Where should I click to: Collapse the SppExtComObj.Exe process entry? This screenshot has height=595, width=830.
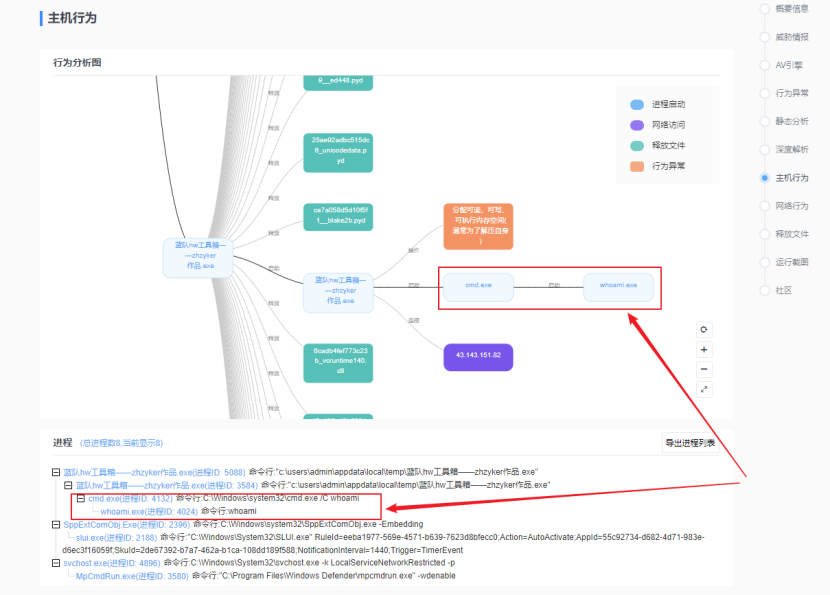click(x=56, y=524)
